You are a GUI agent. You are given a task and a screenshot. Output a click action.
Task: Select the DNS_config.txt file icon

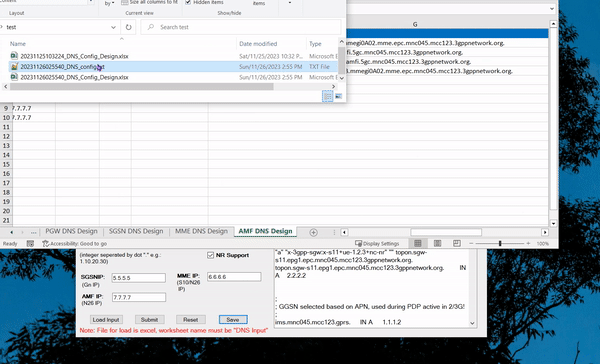tap(14, 67)
